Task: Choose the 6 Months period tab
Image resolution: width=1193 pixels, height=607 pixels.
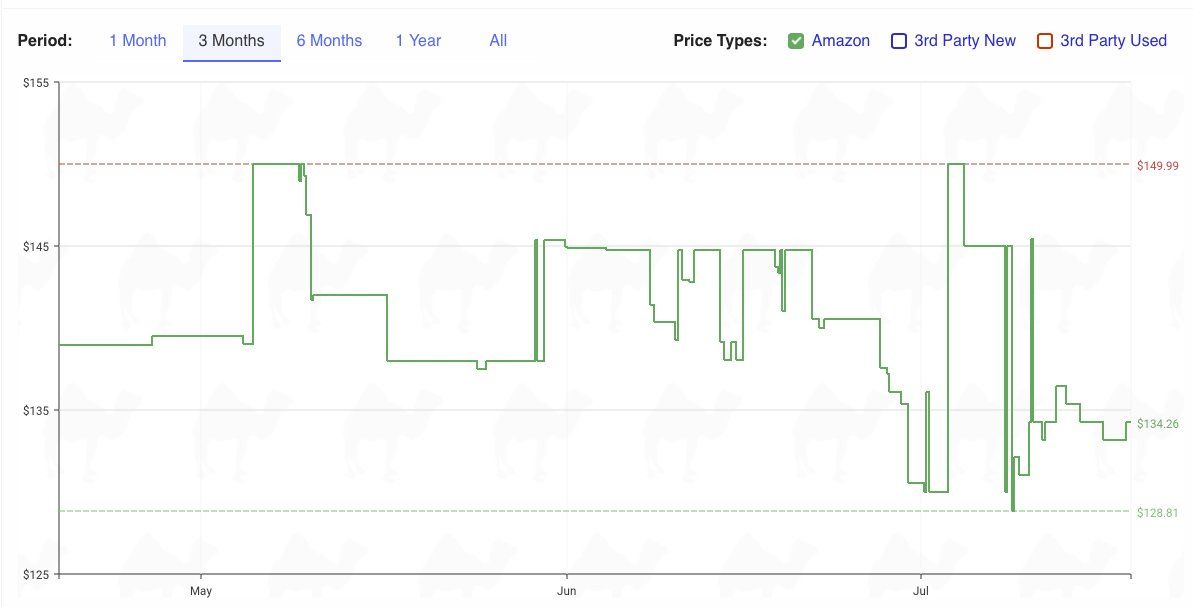Action: pyautogui.click(x=329, y=41)
